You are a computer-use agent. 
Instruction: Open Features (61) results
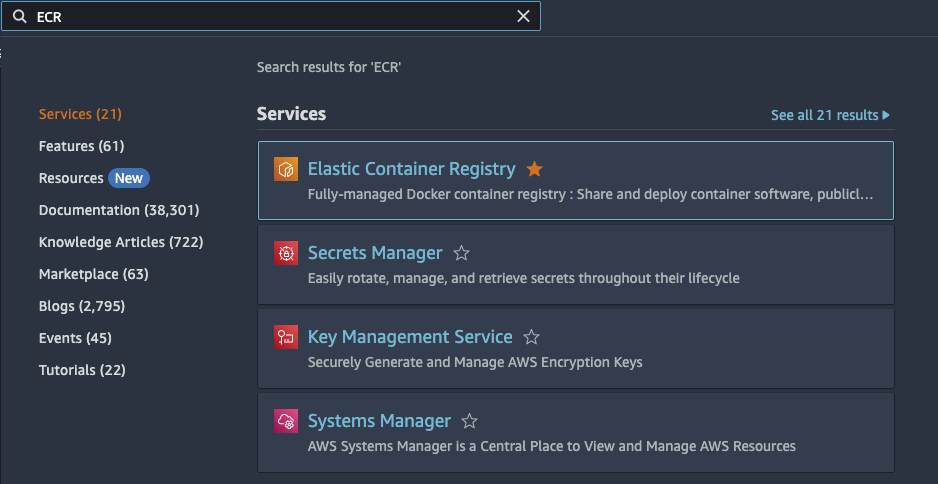coord(81,146)
